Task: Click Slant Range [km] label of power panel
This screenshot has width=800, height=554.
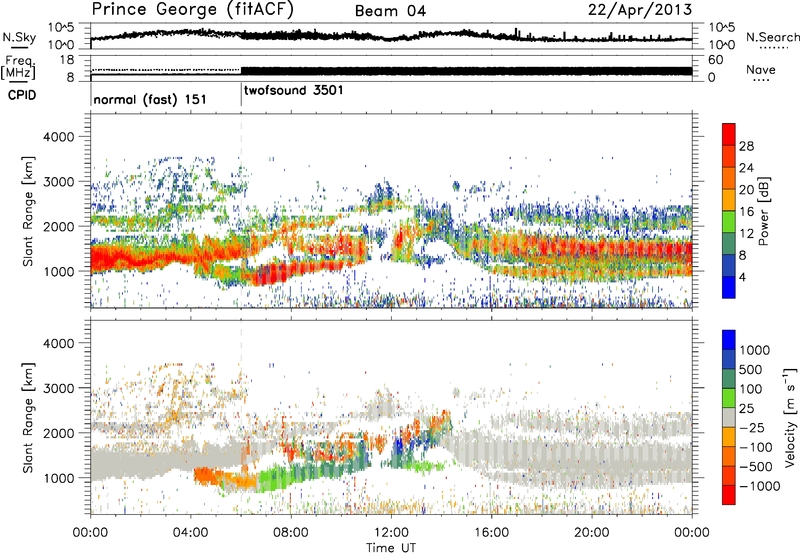Action: coord(28,211)
